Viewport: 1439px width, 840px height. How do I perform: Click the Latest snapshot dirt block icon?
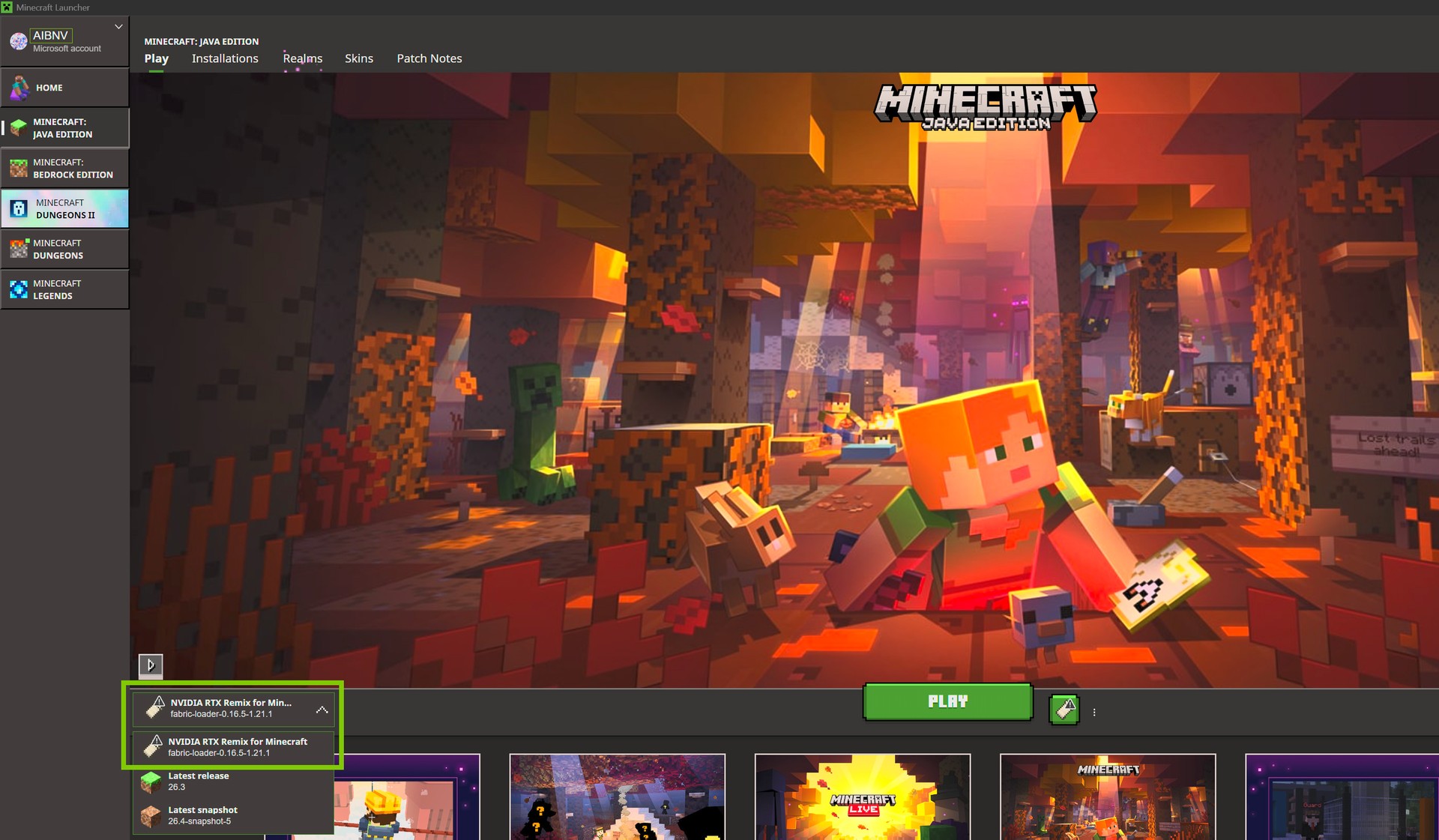151,816
